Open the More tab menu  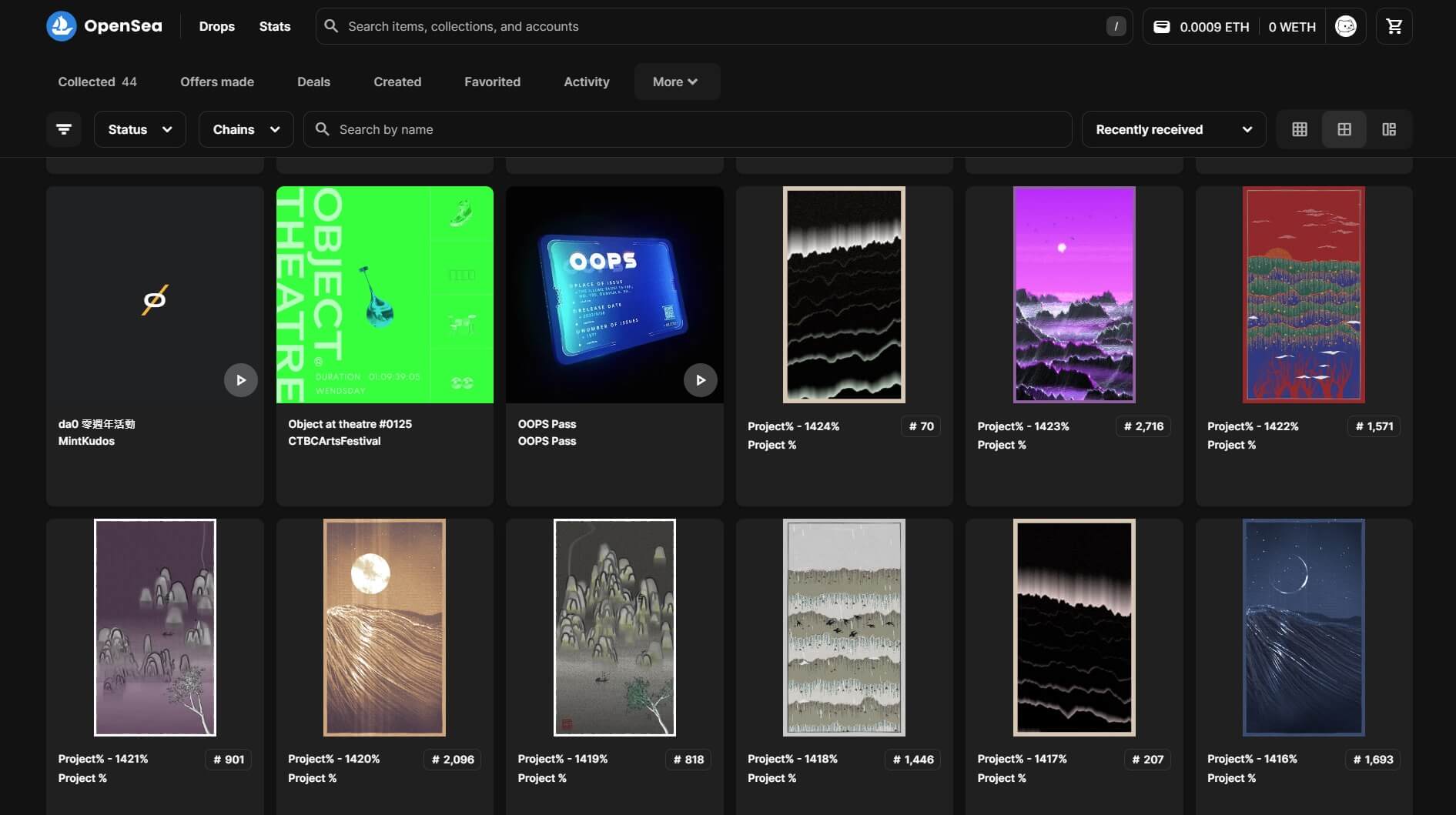[676, 82]
